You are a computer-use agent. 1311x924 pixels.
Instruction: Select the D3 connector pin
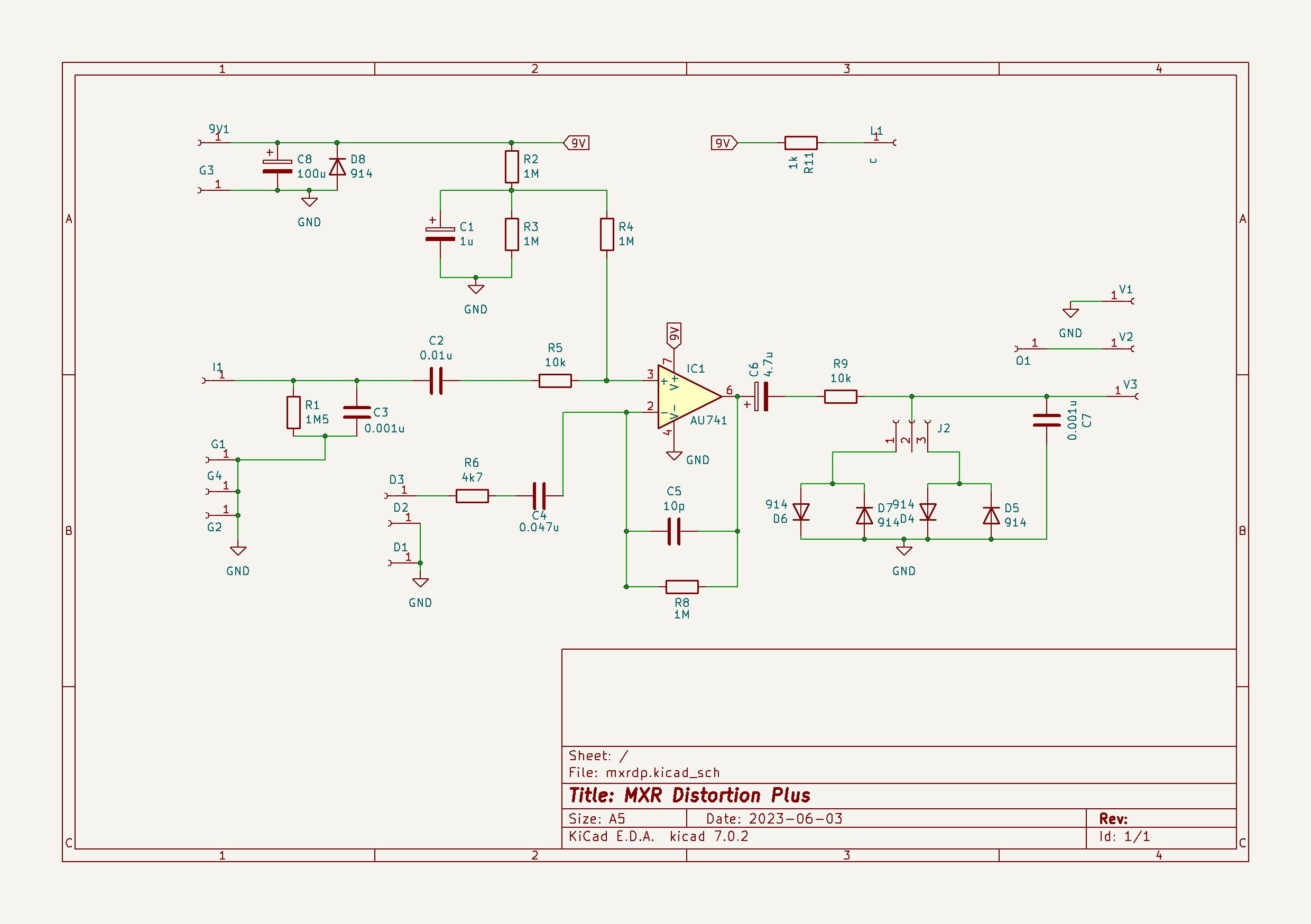(401, 496)
